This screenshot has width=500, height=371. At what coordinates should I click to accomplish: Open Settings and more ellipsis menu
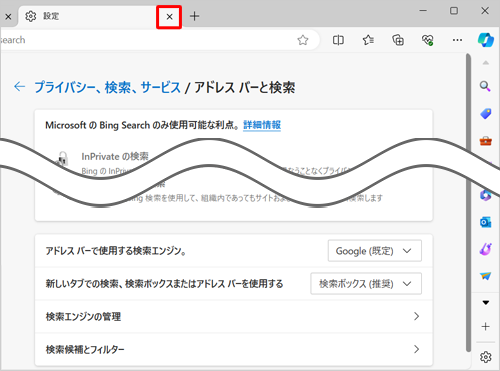pos(457,40)
